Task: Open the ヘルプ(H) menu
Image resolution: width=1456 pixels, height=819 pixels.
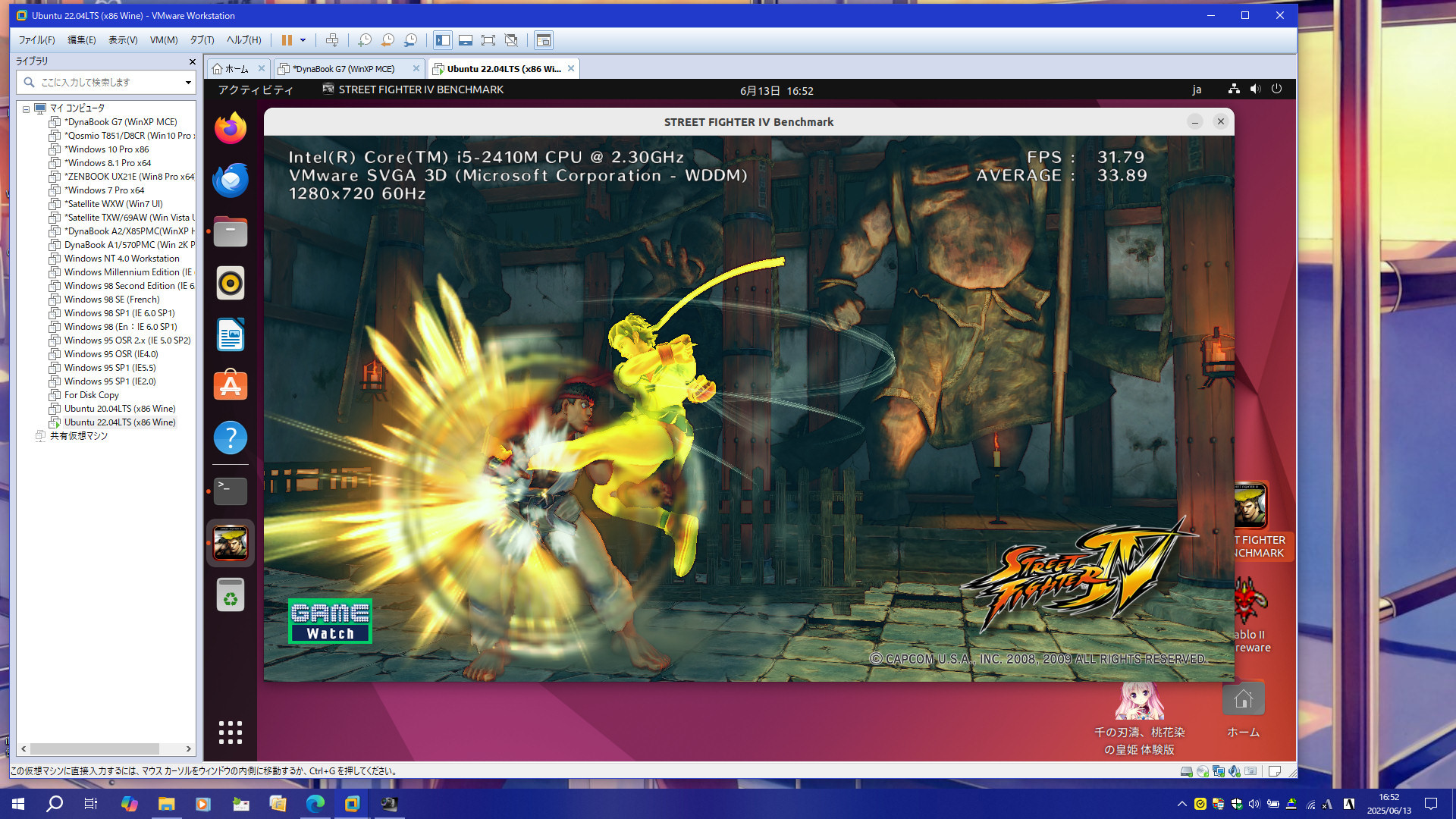Action: [244, 40]
